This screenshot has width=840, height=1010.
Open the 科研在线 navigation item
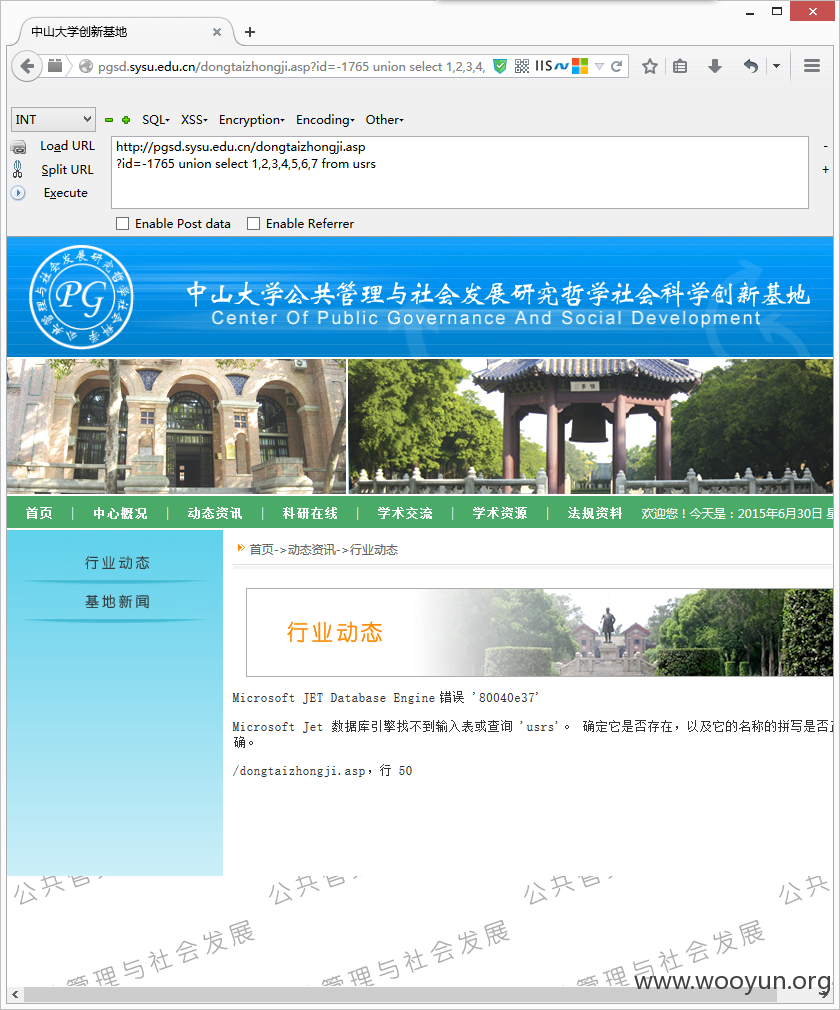pyautogui.click(x=310, y=513)
